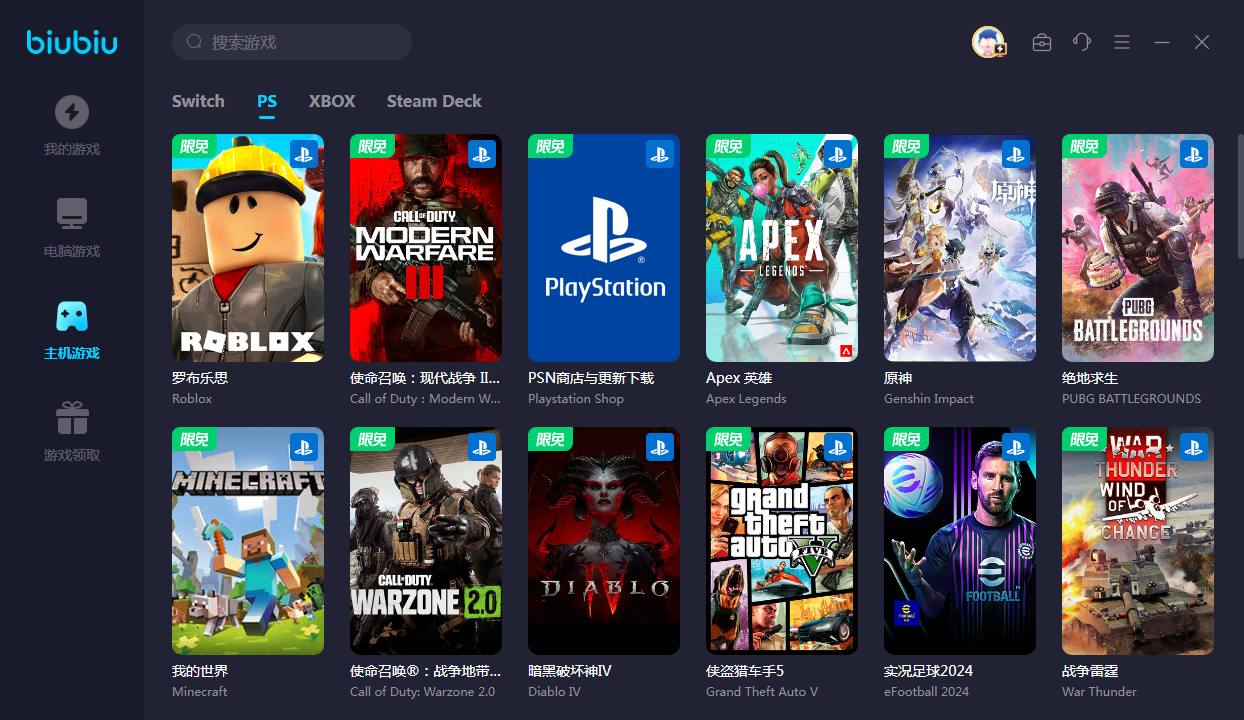Open 电脑游戏 monitor icon in sidebar
Screen dimensions: 1244x720
72,213
